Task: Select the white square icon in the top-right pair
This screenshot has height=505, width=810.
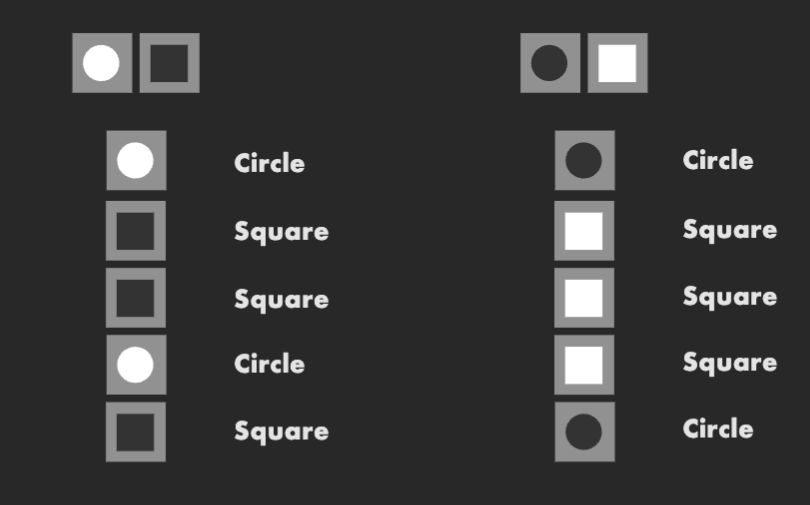Action: tap(617, 63)
